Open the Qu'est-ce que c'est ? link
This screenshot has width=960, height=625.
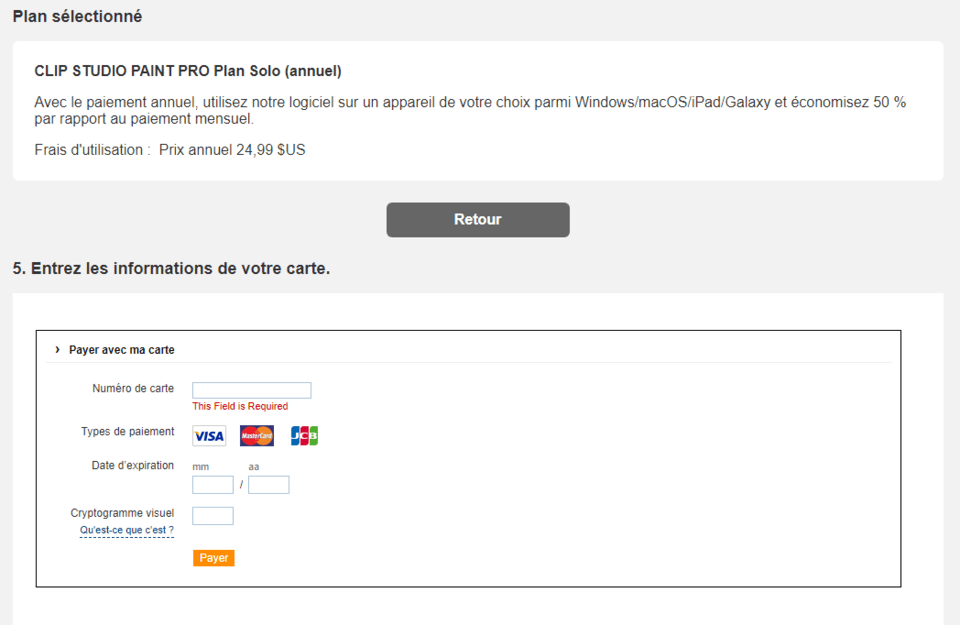127,530
